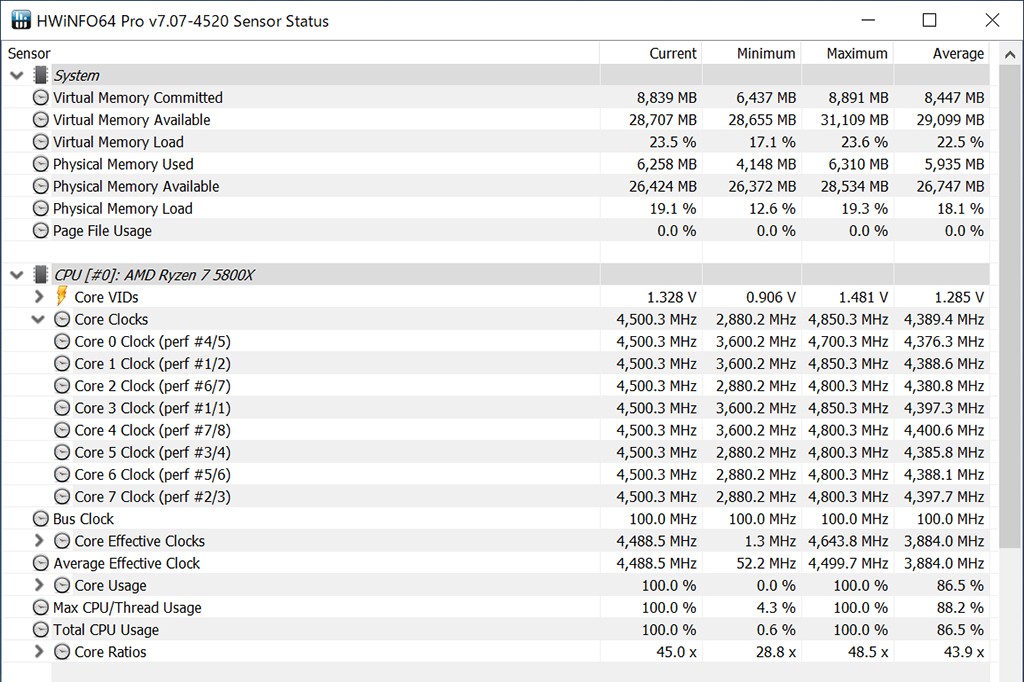Screen dimensions: 1024x682
Task: Select the Core 3 Clock (perf #1/1) row
Action: pos(152,408)
